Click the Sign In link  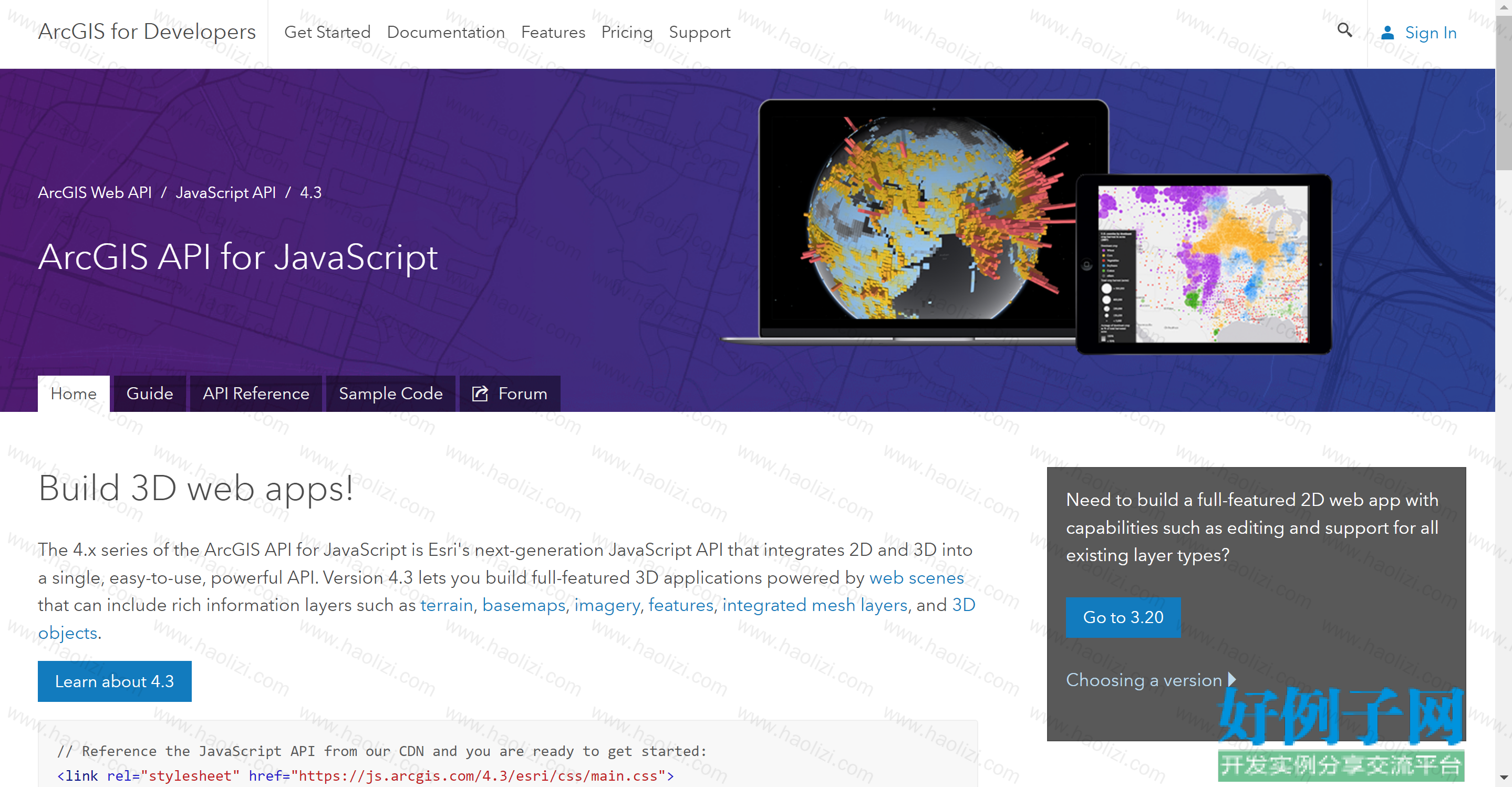[x=1431, y=33]
